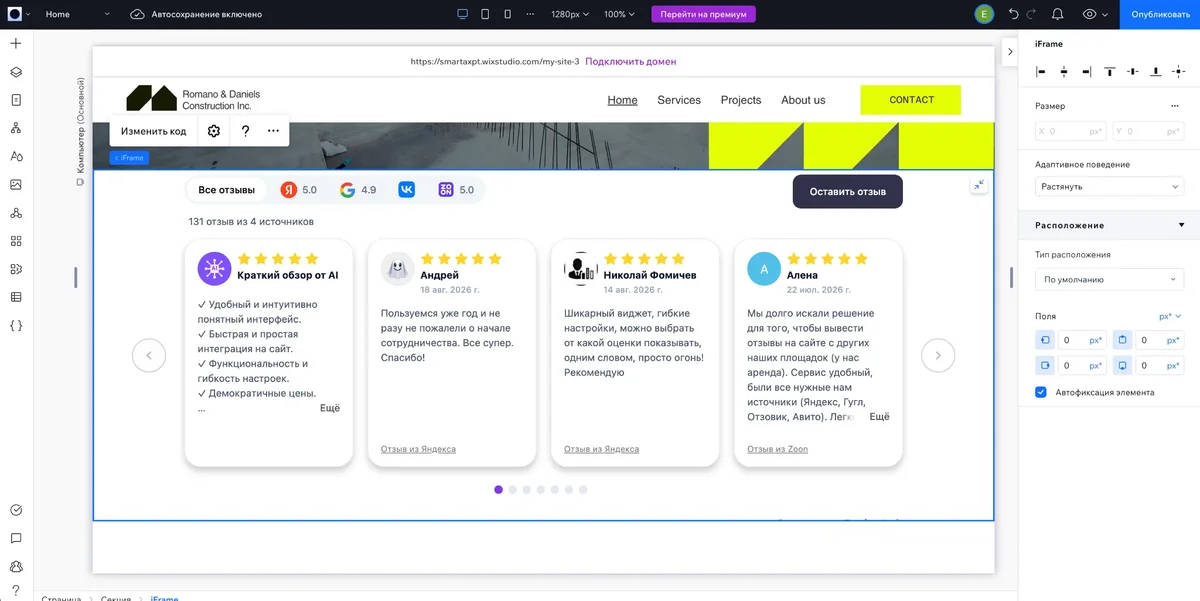This screenshot has height=601, width=1200.
Task: Open the iFrame toolbar more options dots
Action: (x=273, y=131)
